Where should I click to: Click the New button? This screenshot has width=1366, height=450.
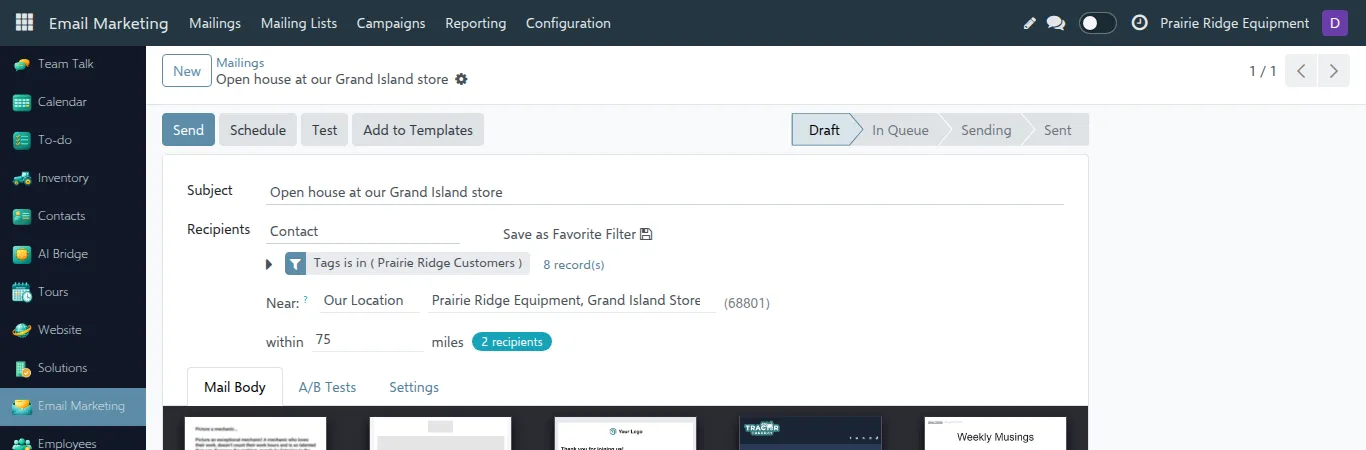click(187, 71)
